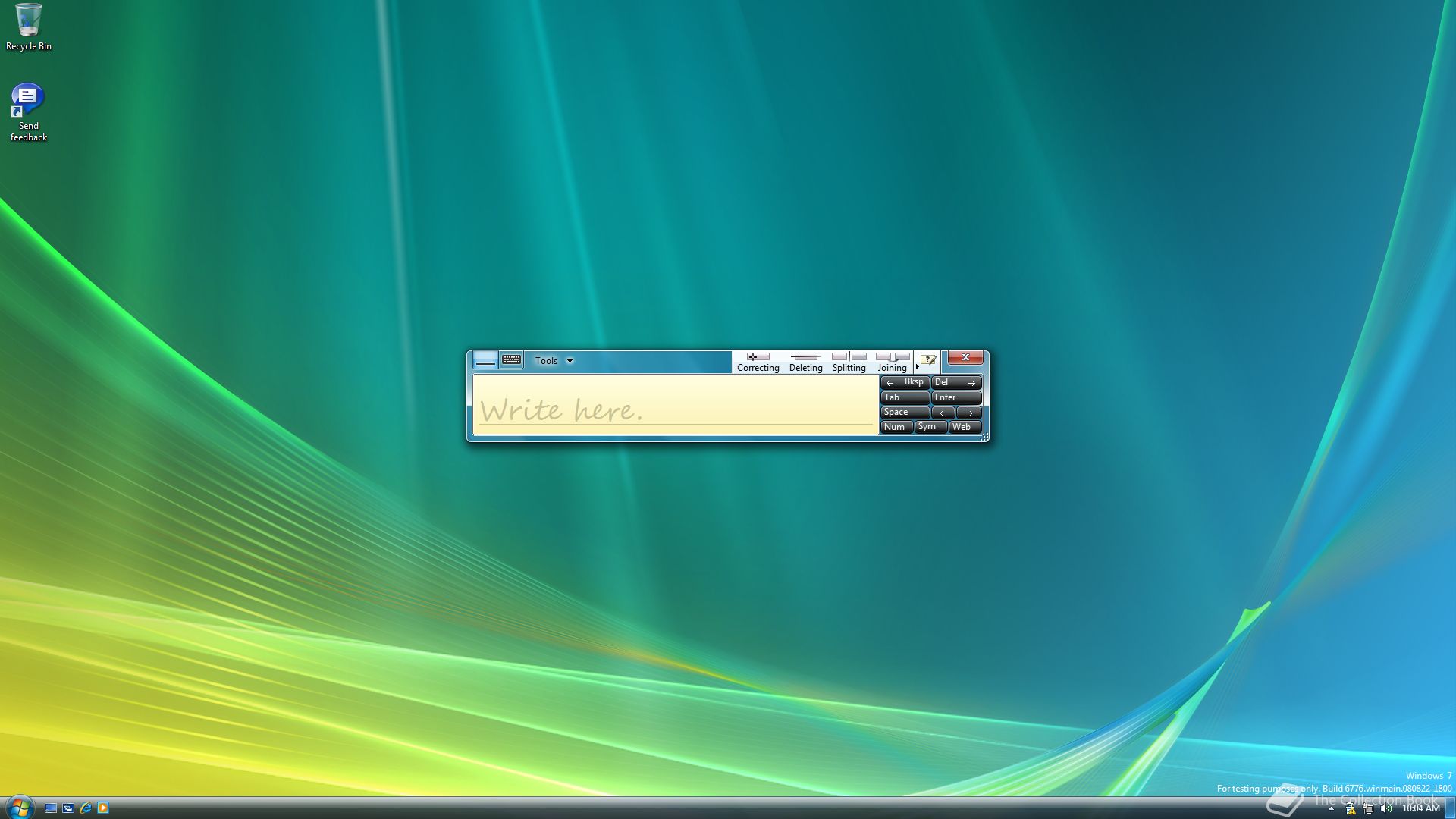
Task: Click in the Write here writing area
Action: click(675, 404)
